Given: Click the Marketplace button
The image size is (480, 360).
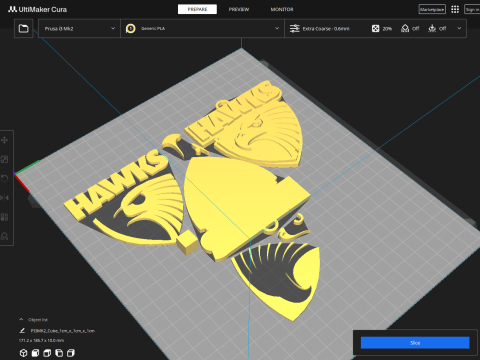Looking at the screenshot, I should click(432, 9).
